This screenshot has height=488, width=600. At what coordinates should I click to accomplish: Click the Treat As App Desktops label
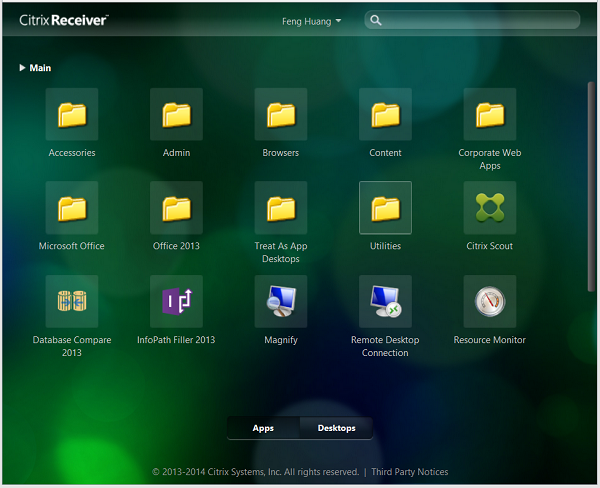[281, 252]
